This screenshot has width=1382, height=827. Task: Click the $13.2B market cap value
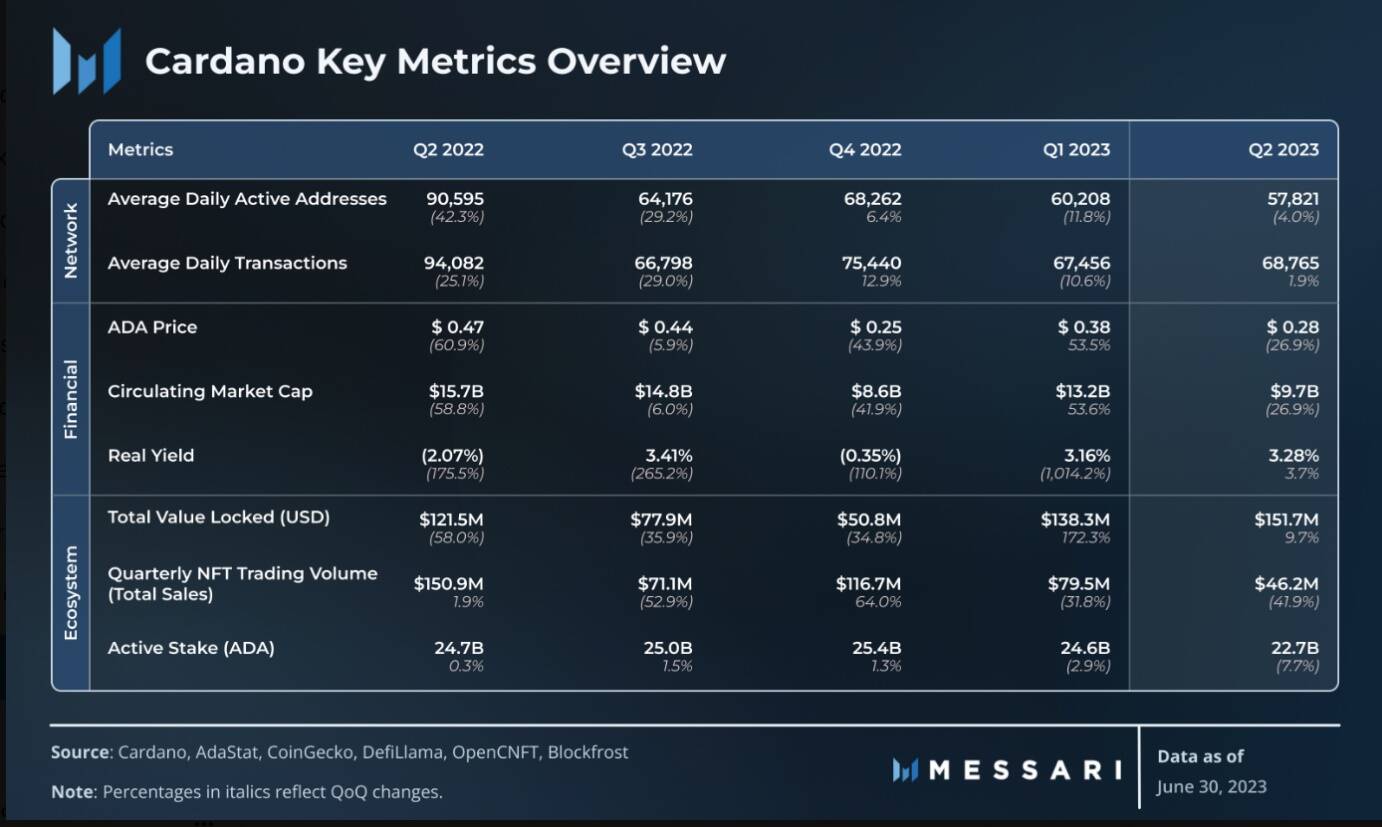click(x=1083, y=391)
